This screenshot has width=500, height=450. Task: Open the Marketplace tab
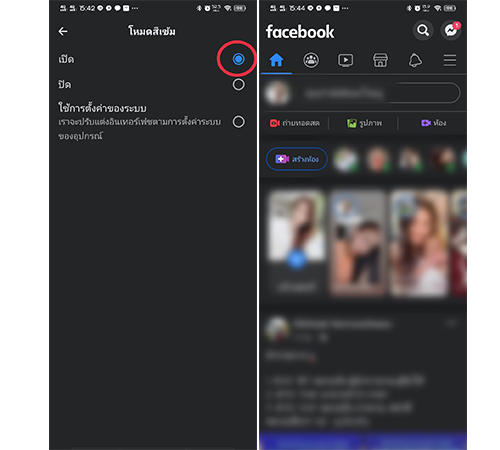[380, 60]
